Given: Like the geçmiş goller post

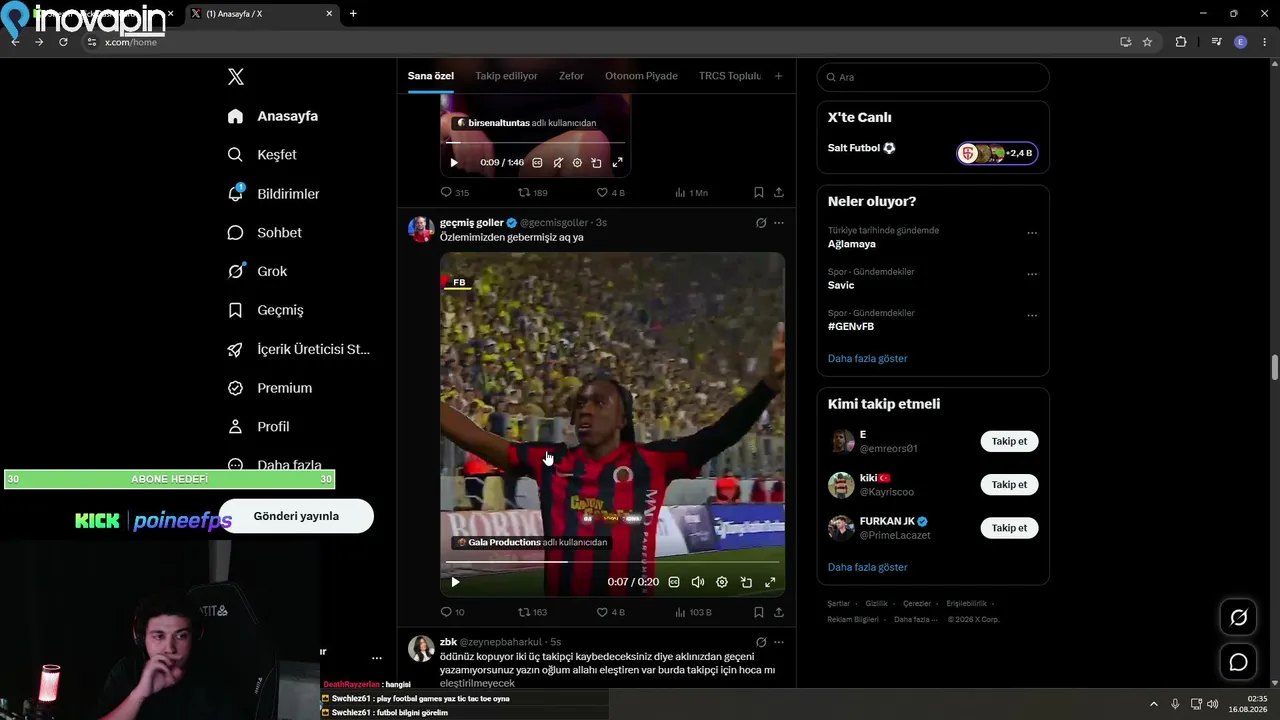Looking at the screenshot, I should [x=610, y=612].
